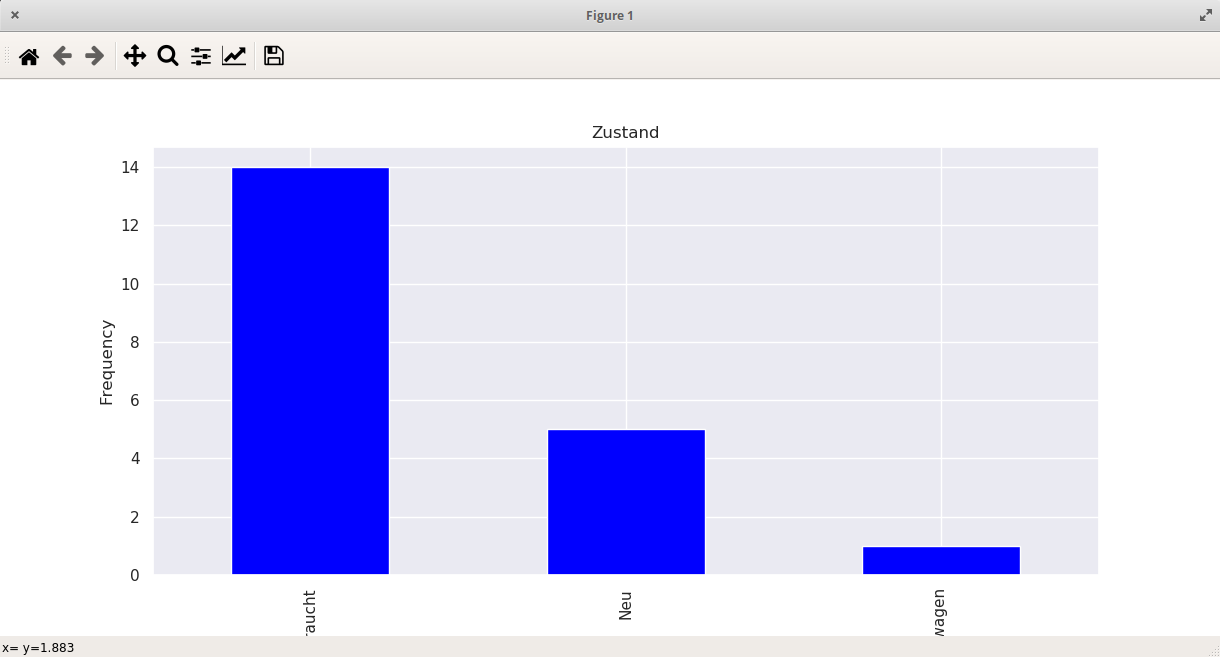Reset the plot to original Home view
This screenshot has height=657, width=1220.
click(29, 56)
